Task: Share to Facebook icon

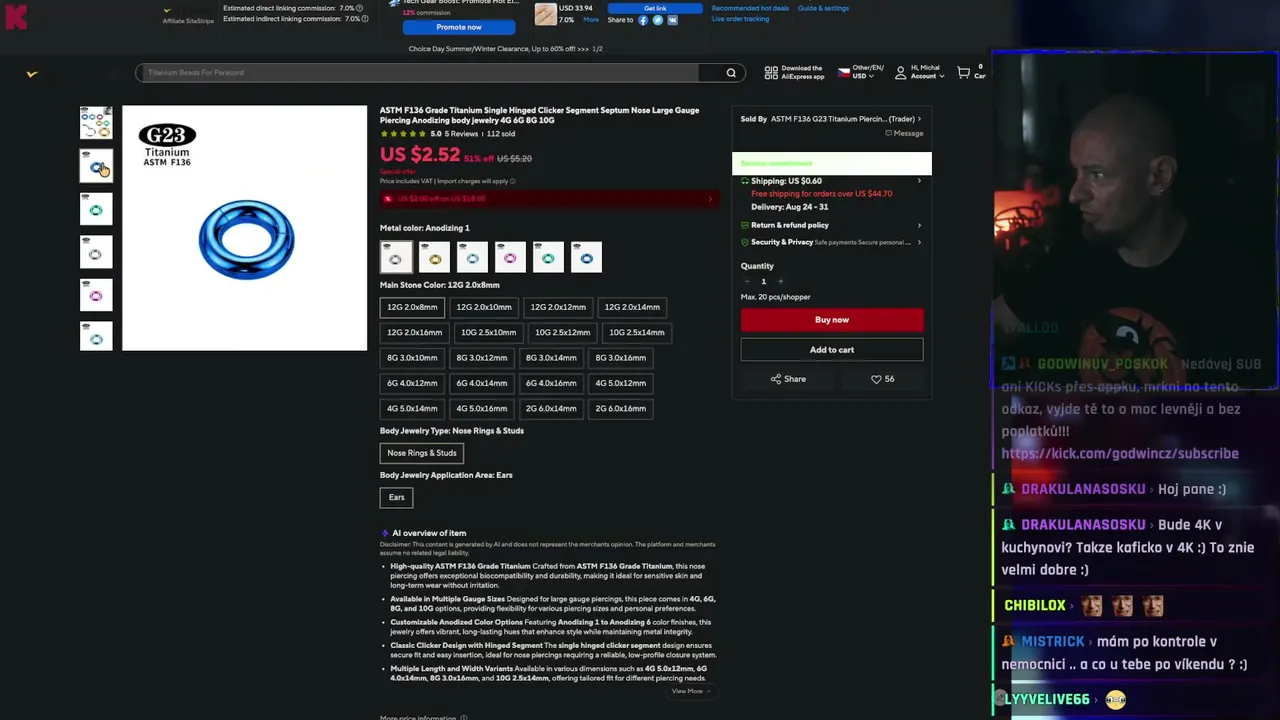Action: tap(643, 20)
